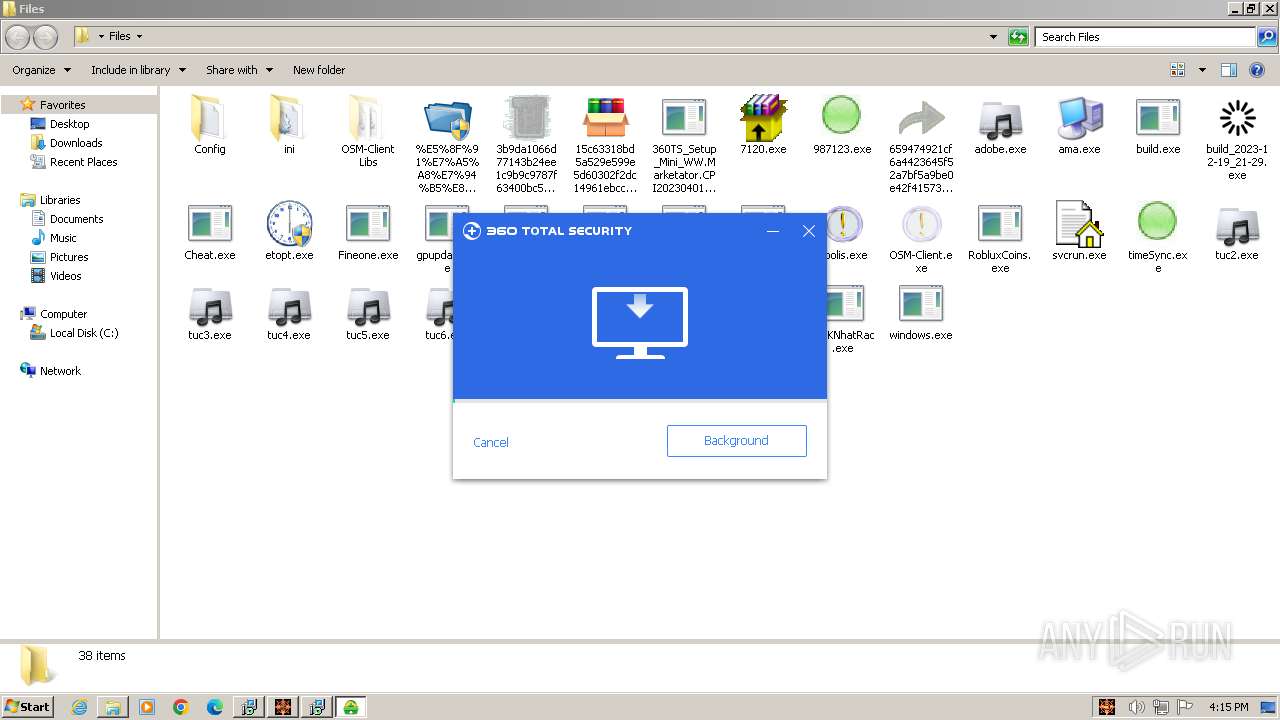Select svcrun.exe document icon
Screen dimensions: 1280x720
pos(1079,232)
